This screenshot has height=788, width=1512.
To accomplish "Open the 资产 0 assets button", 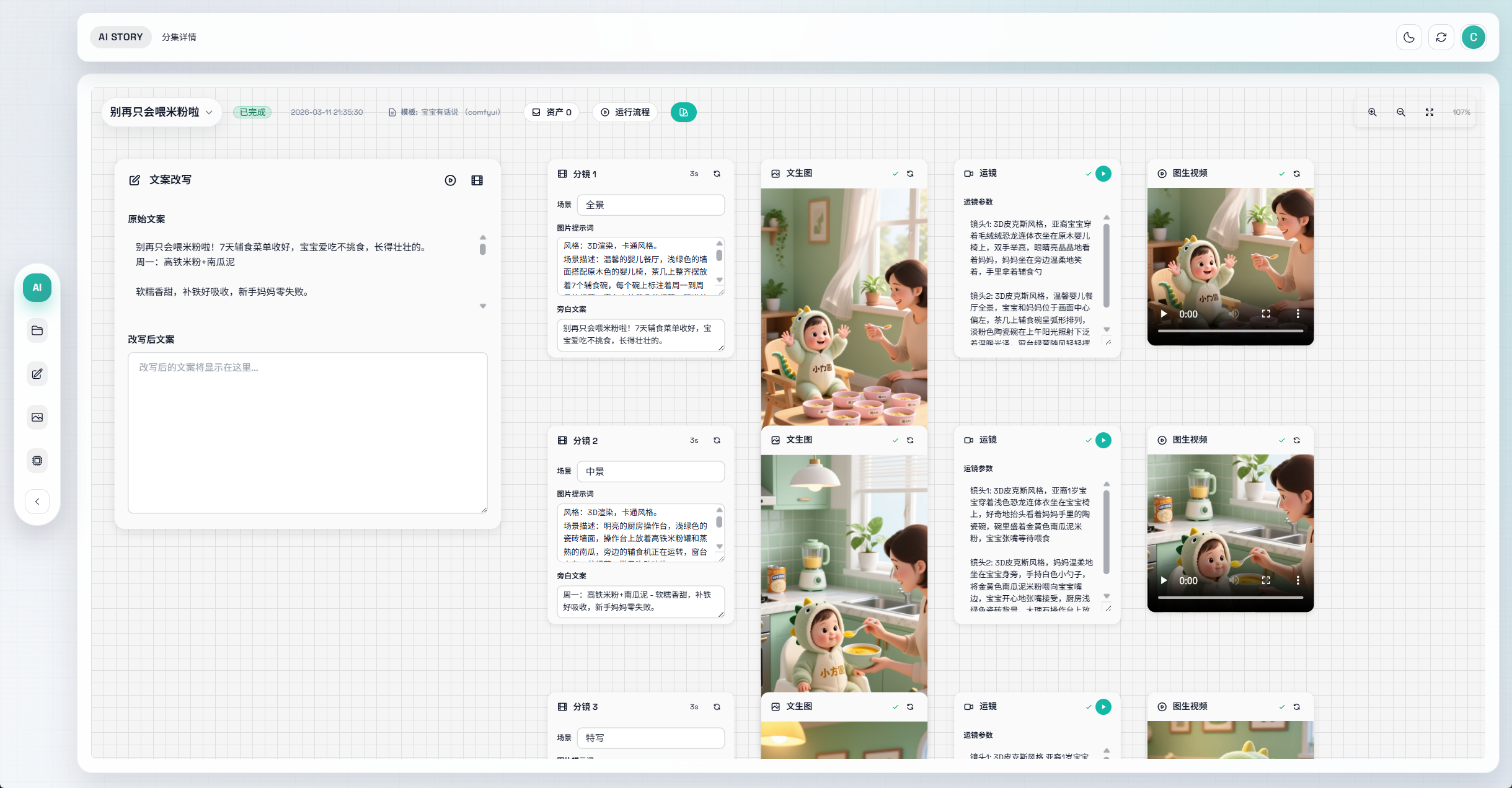I will point(552,112).
